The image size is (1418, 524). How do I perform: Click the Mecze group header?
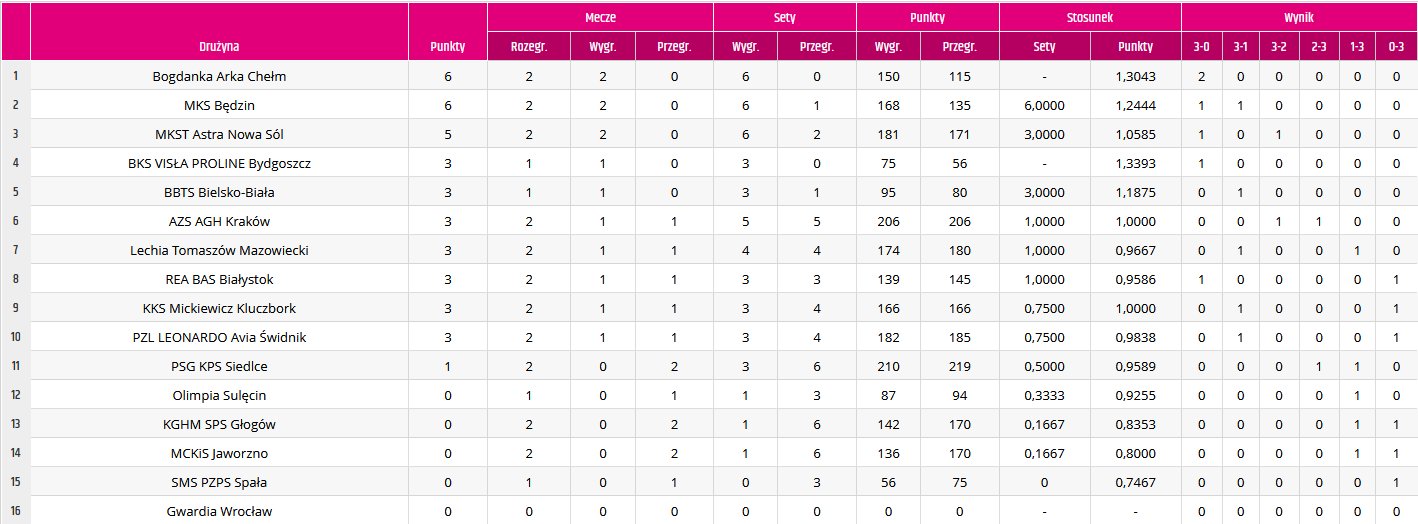(x=600, y=17)
